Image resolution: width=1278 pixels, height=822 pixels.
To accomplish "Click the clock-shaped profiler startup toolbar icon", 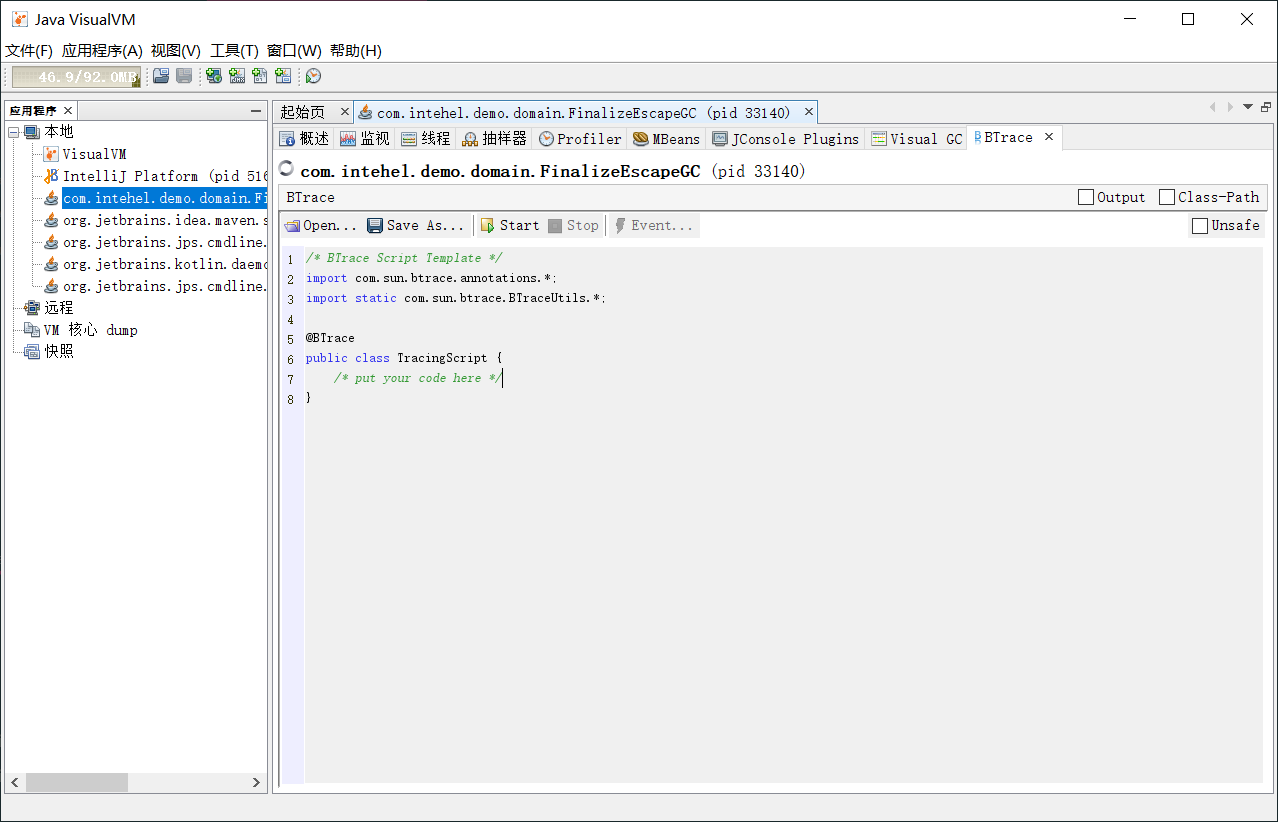I will [313, 76].
